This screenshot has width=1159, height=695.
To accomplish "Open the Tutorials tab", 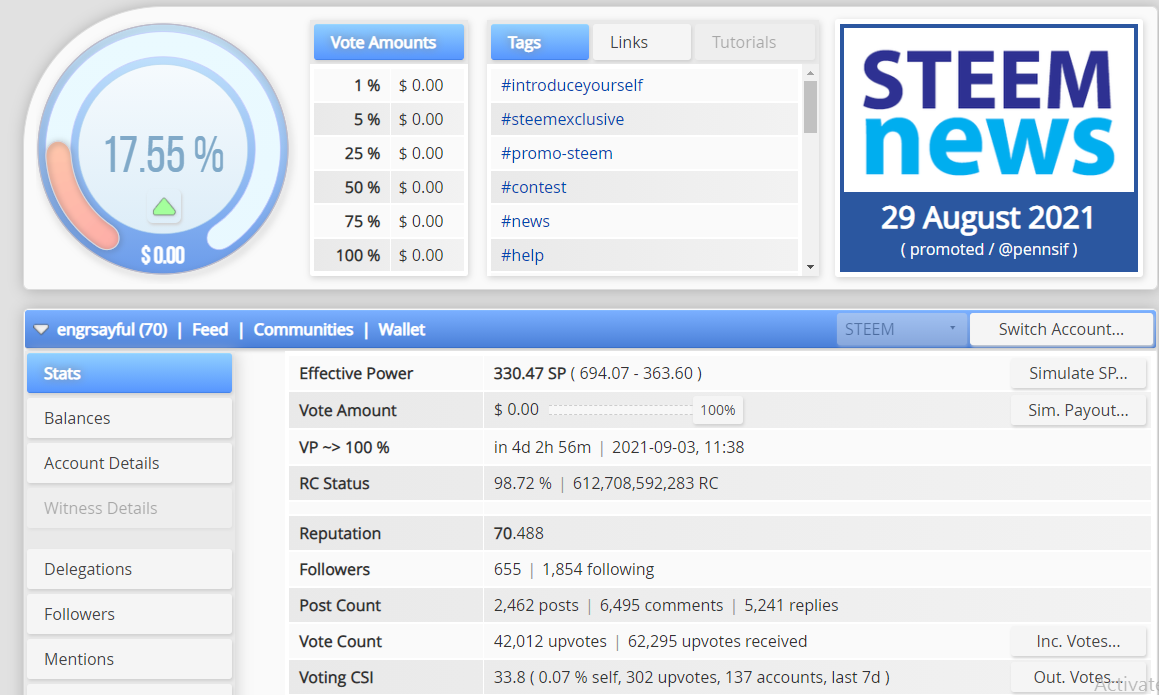I will tap(755, 42).
